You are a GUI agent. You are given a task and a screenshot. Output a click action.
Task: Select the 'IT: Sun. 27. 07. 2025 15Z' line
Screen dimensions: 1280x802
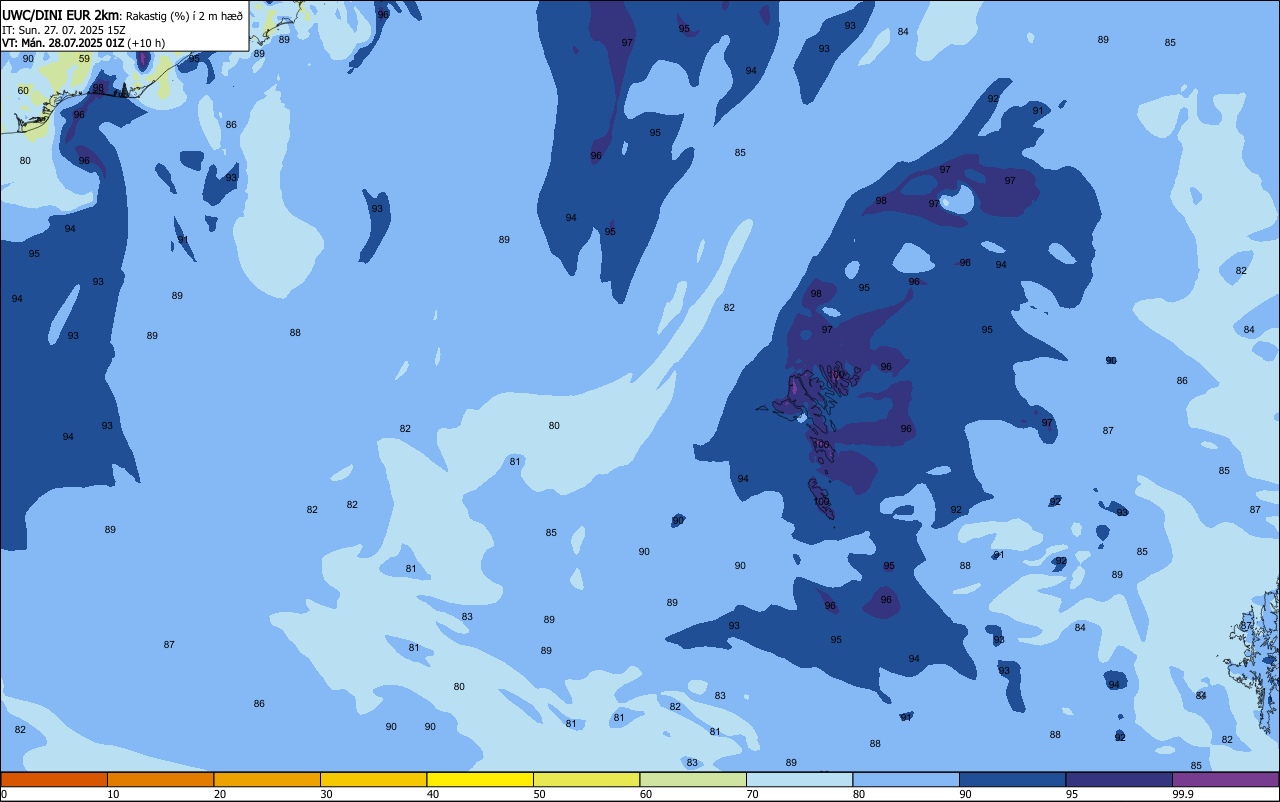point(63,30)
